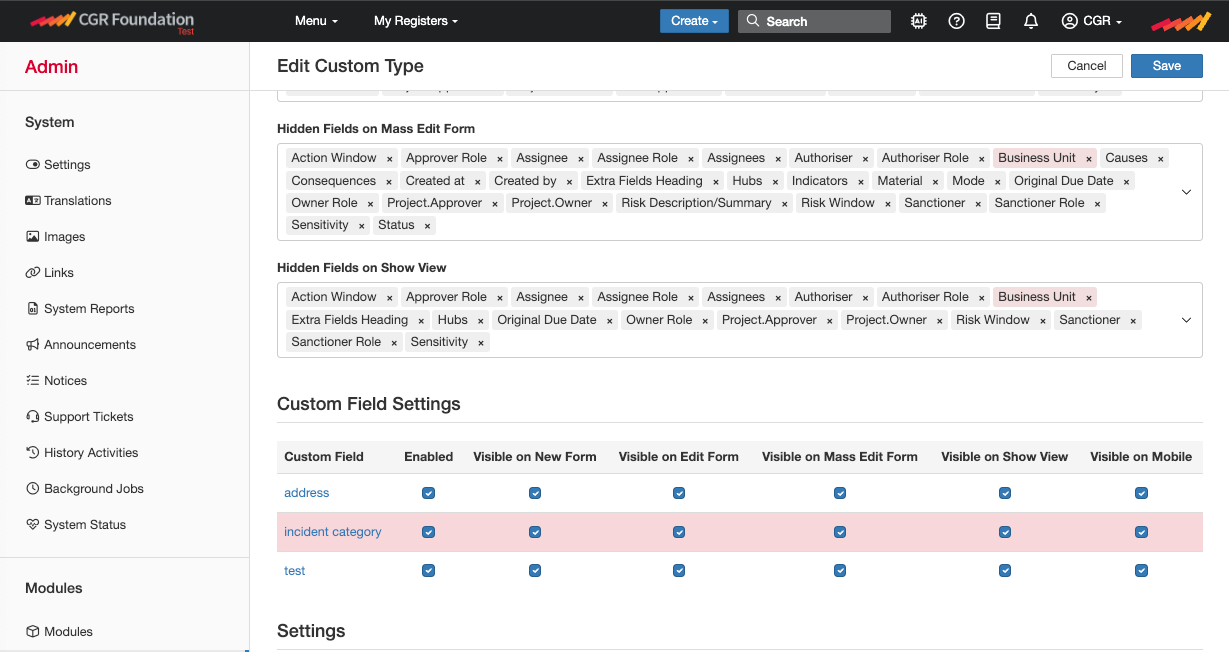Remove Action Window tag from Show View
This screenshot has height=652, width=1229.
[x=390, y=298]
